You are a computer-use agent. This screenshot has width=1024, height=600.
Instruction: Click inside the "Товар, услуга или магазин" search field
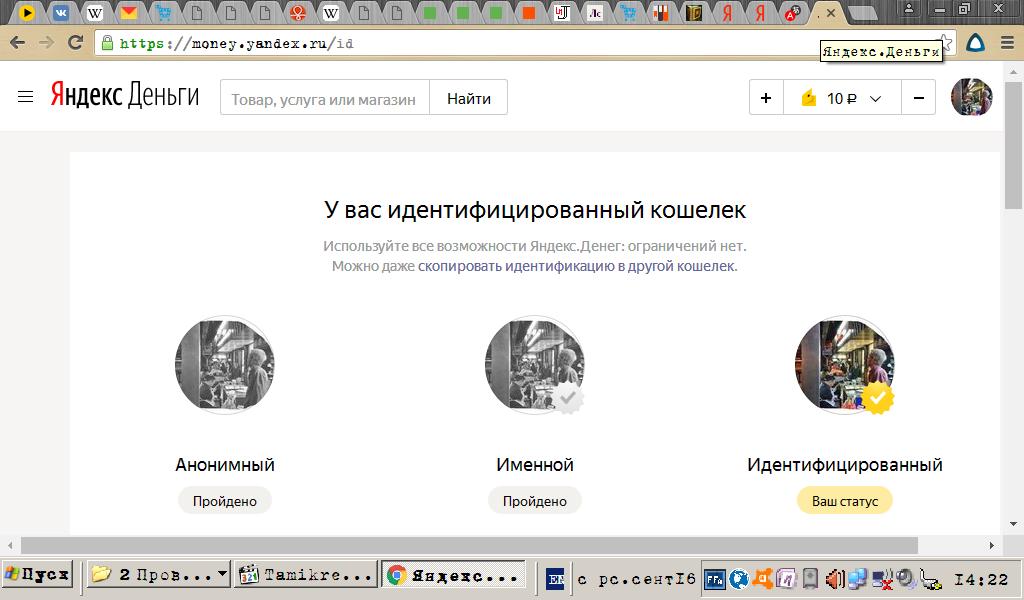click(x=325, y=97)
